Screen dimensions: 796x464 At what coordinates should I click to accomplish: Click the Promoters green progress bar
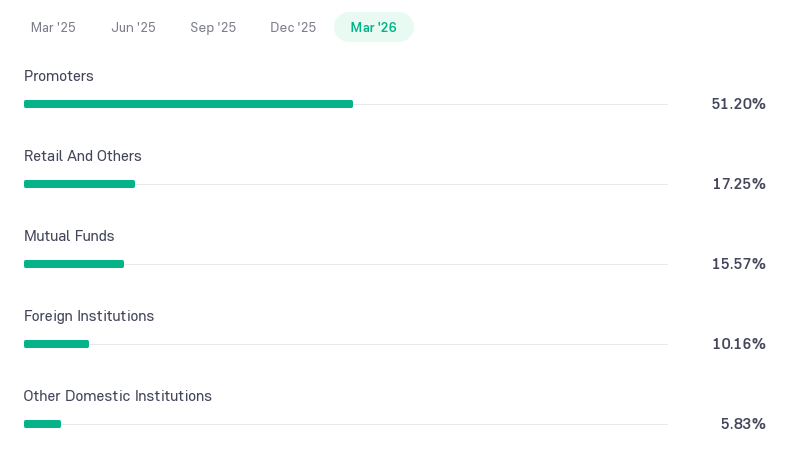point(188,104)
